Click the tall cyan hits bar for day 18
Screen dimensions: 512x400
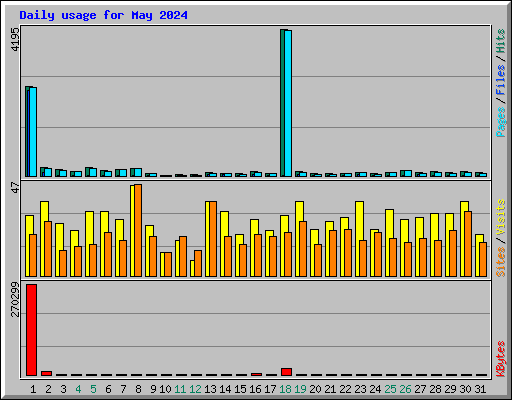(x=288, y=103)
